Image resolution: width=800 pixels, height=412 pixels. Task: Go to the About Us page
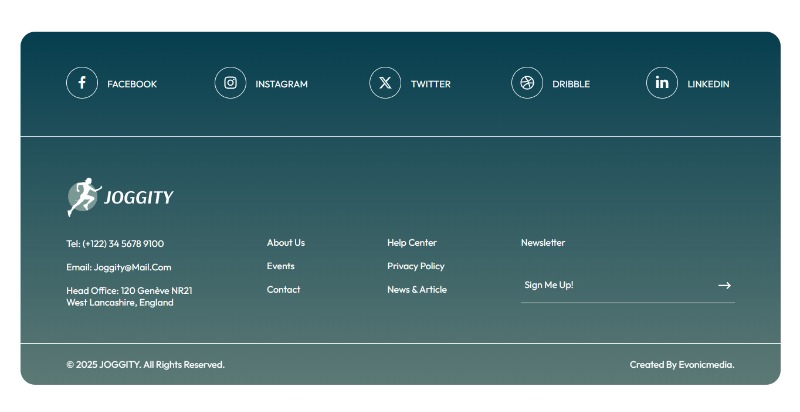[286, 243]
